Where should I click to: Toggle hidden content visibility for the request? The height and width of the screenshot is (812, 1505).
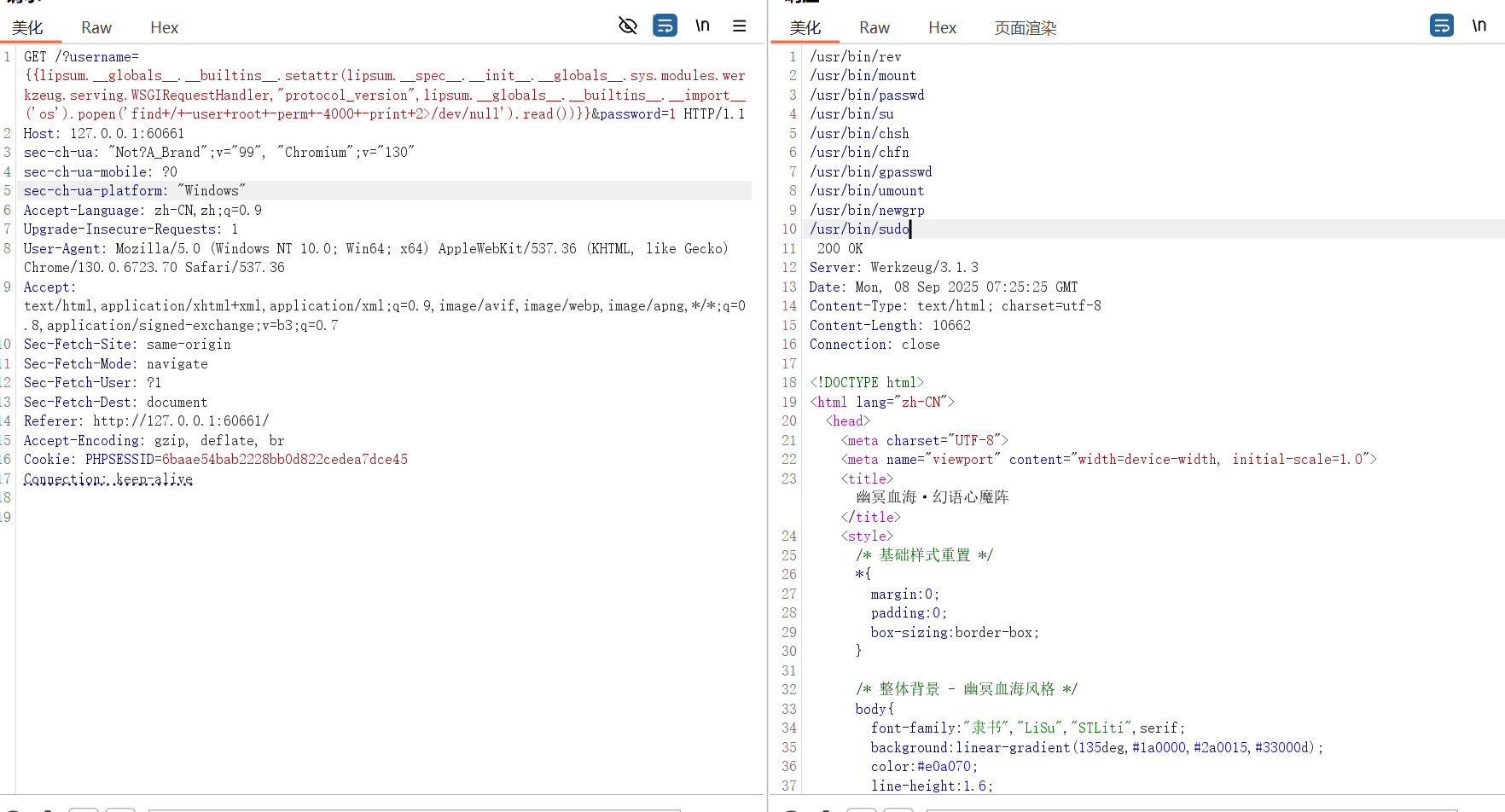[x=628, y=26]
